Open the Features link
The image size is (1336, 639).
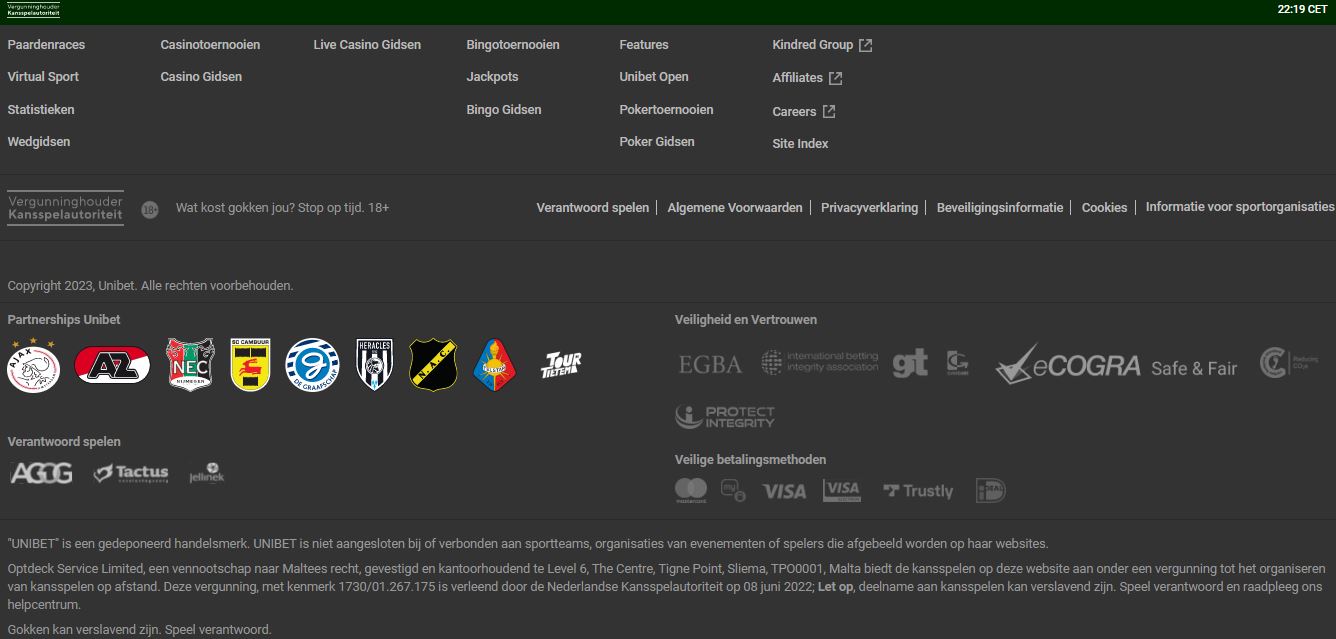click(644, 45)
